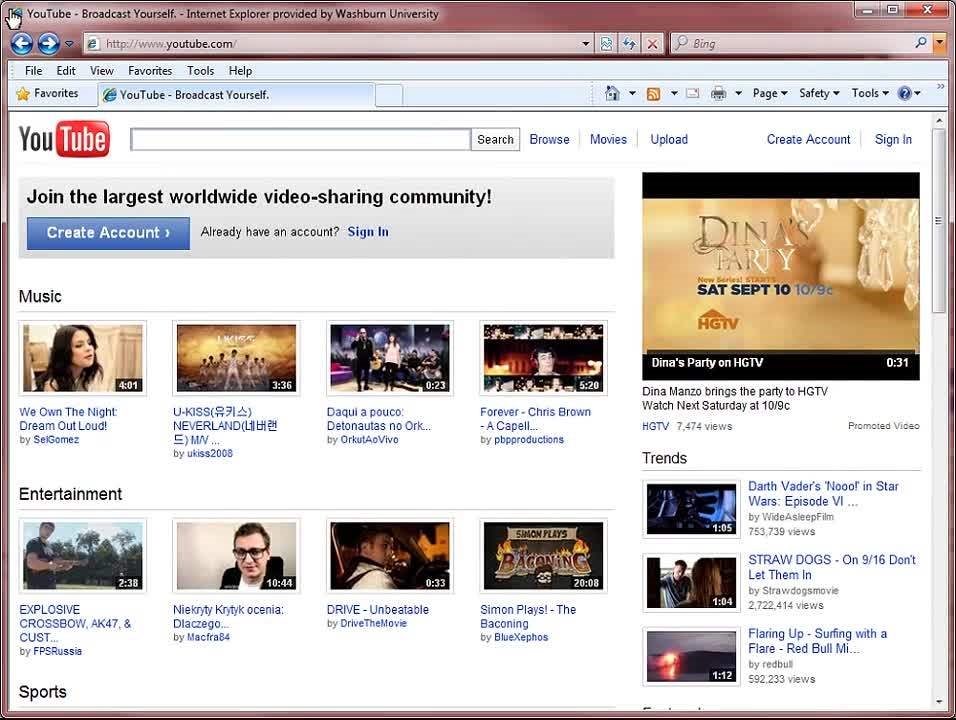The height and width of the screenshot is (720, 956).
Task: Open the View menu
Action: pos(102,71)
